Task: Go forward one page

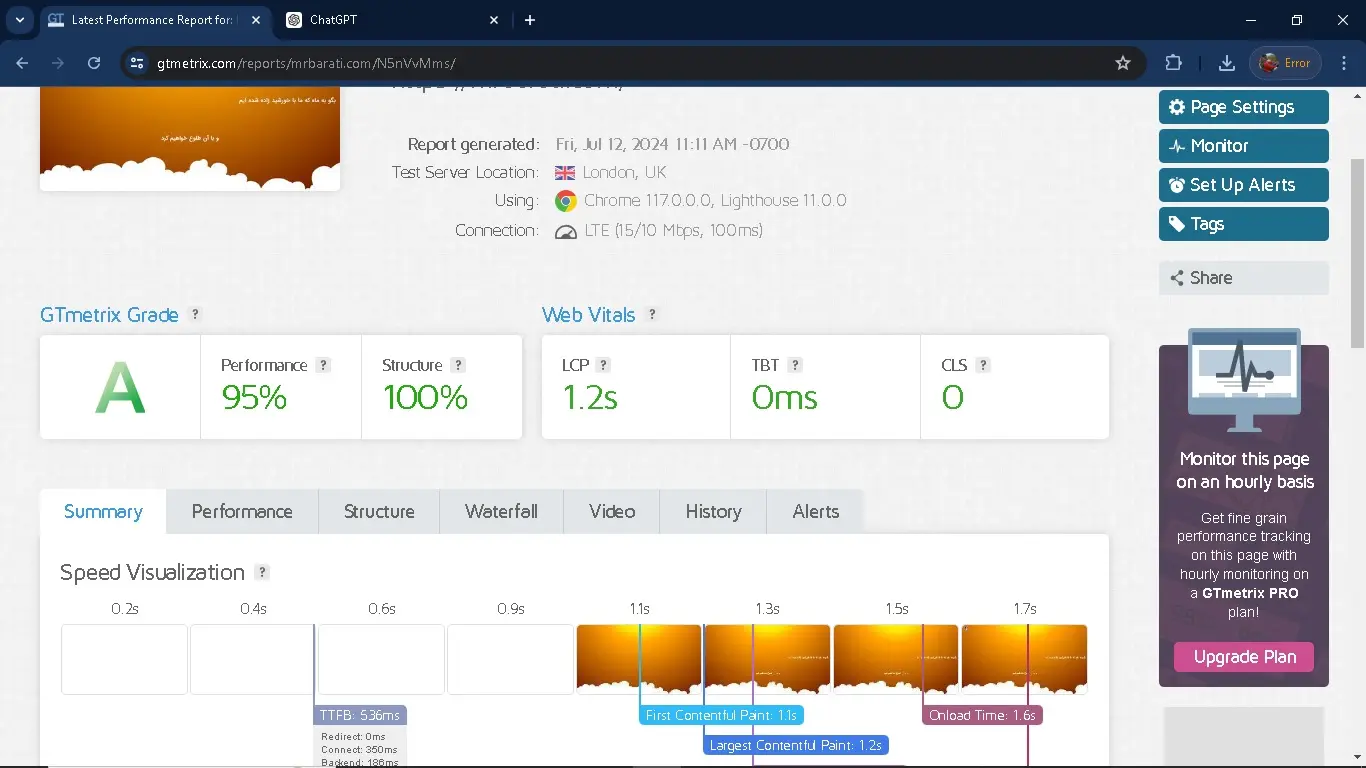Action: click(x=58, y=63)
